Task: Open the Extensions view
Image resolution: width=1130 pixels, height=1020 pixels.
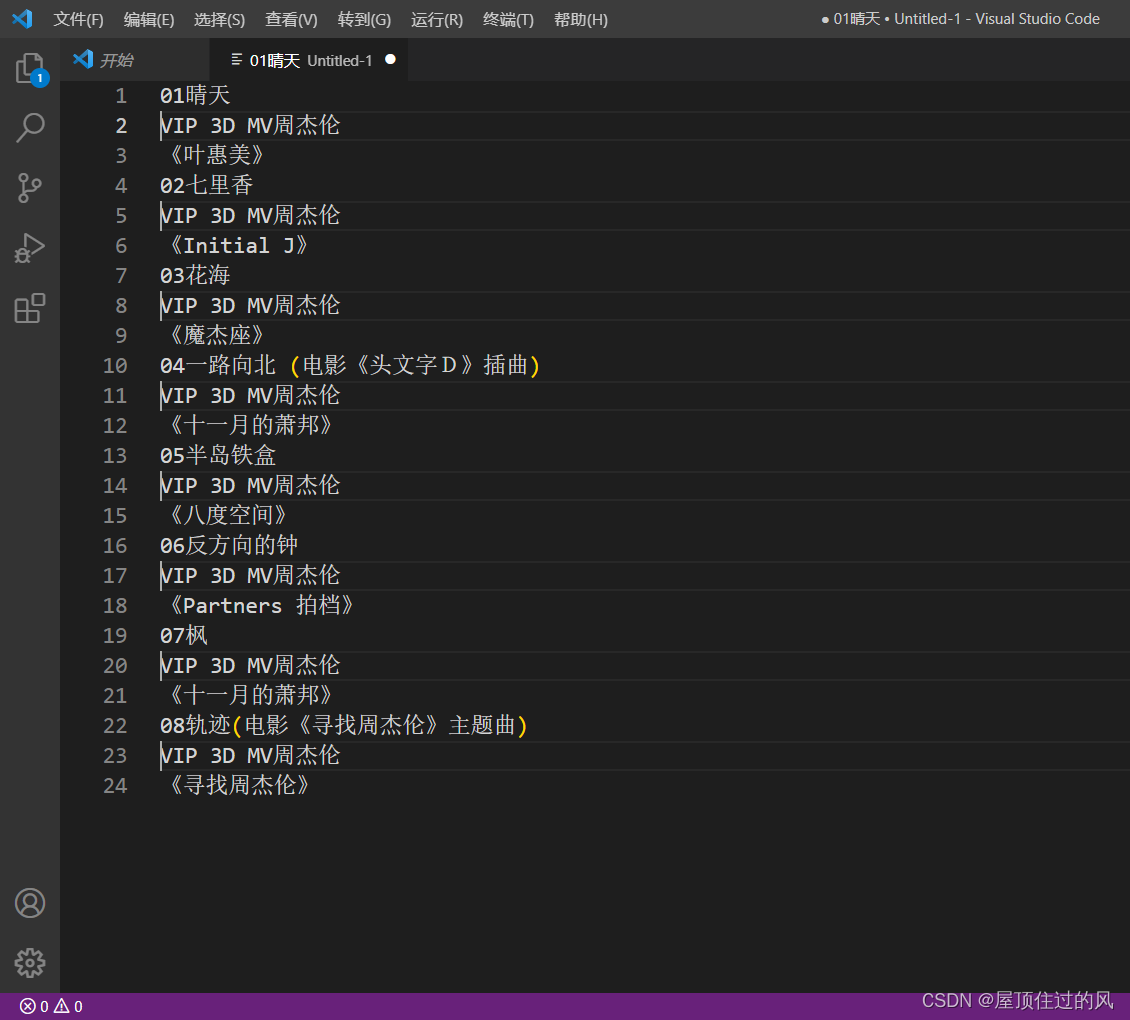Action: pyautogui.click(x=30, y=309)
